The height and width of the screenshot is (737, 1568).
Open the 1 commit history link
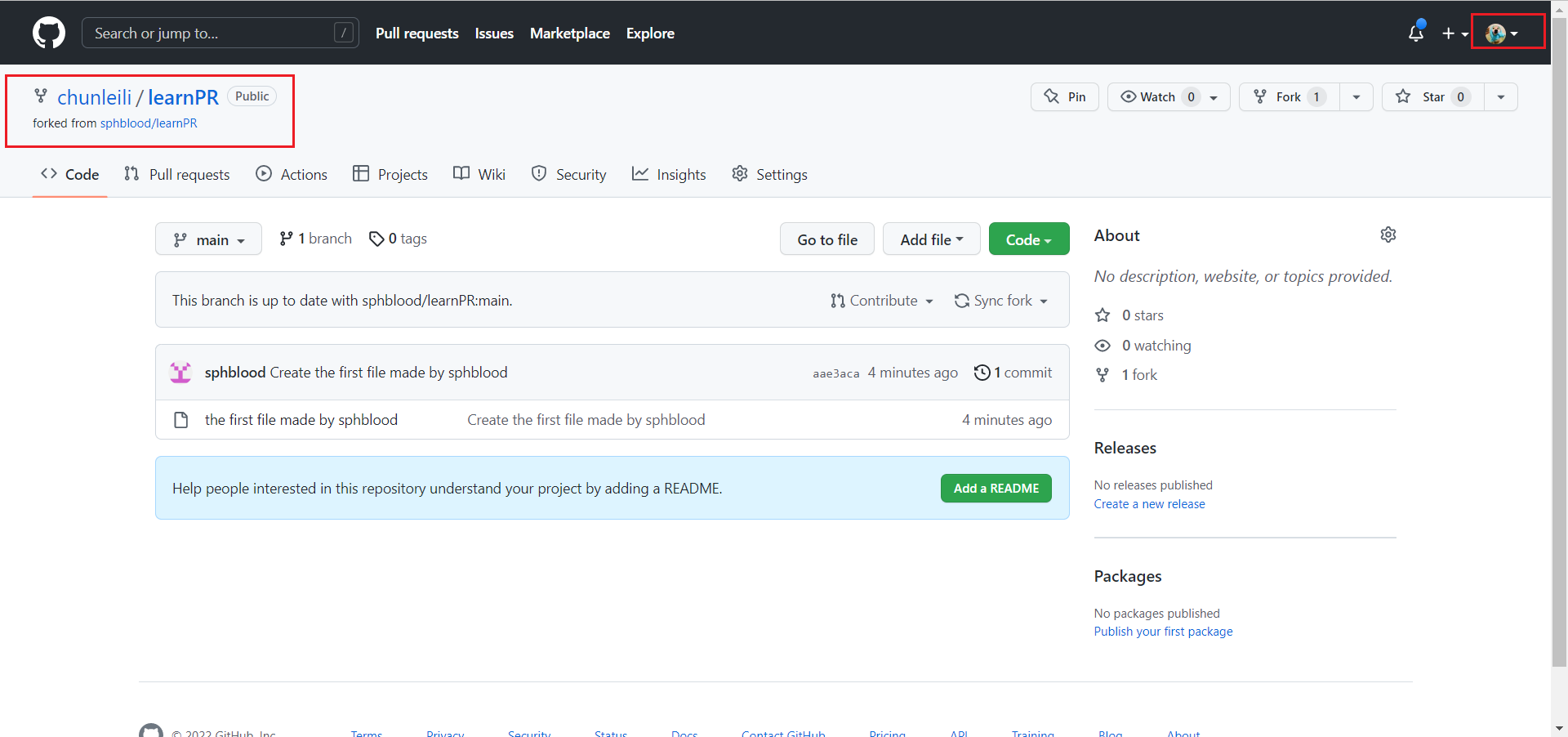tap(1013, 373)
